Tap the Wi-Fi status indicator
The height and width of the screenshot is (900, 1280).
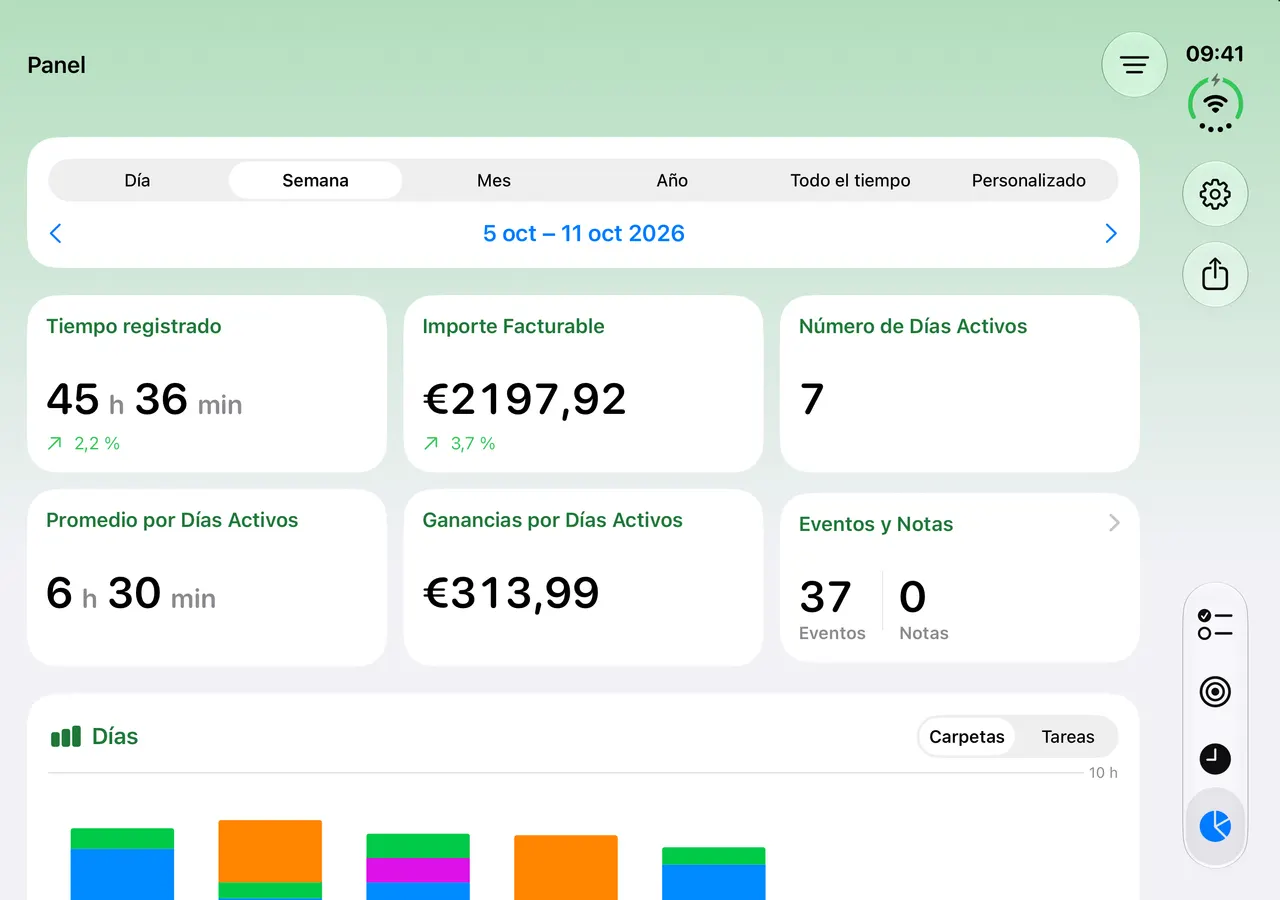pyautogui.click(x=1215, y=104)
